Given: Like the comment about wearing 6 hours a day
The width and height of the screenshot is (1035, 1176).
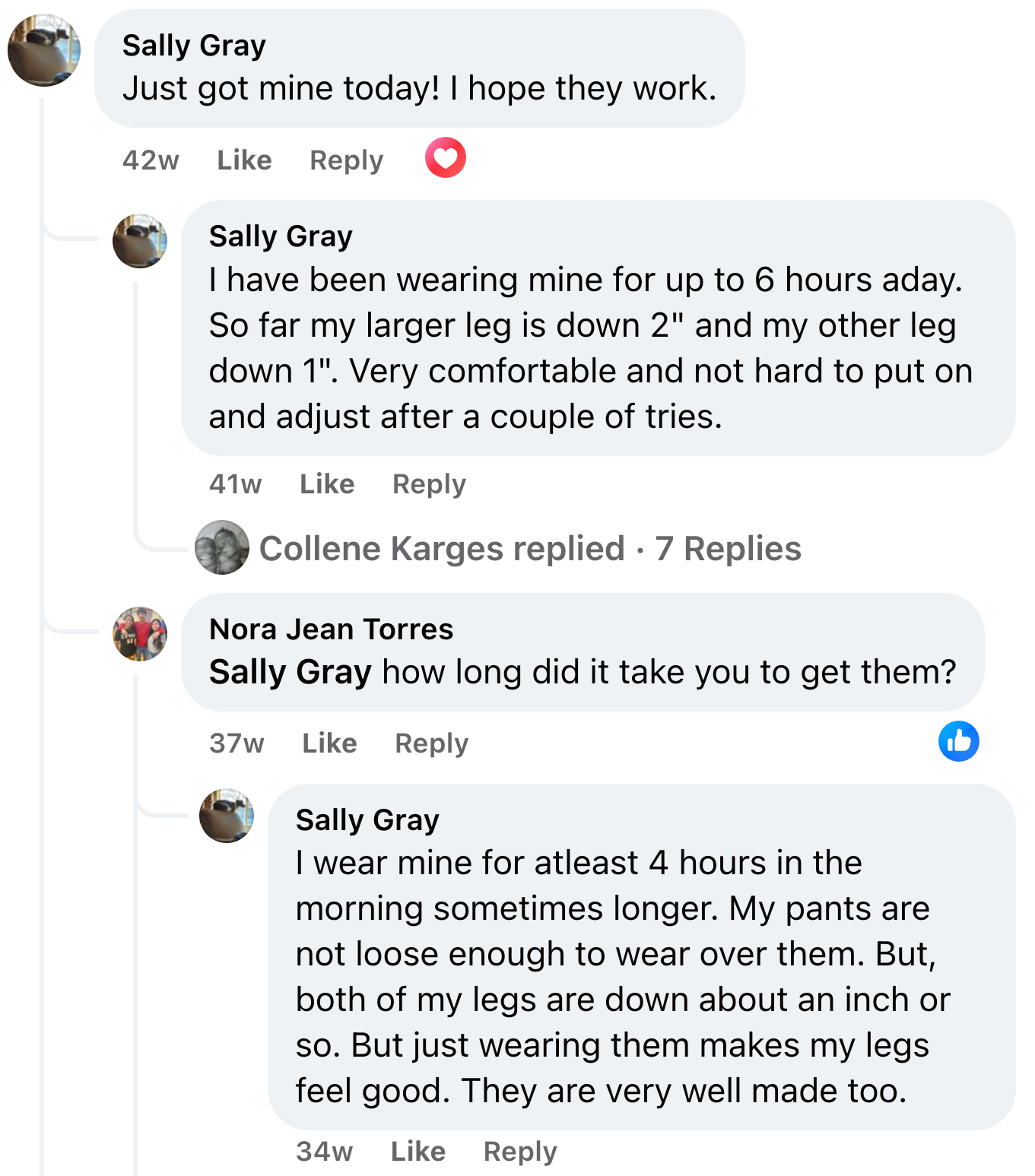Looking at the screenshot, I should click(x=327, y=484).
